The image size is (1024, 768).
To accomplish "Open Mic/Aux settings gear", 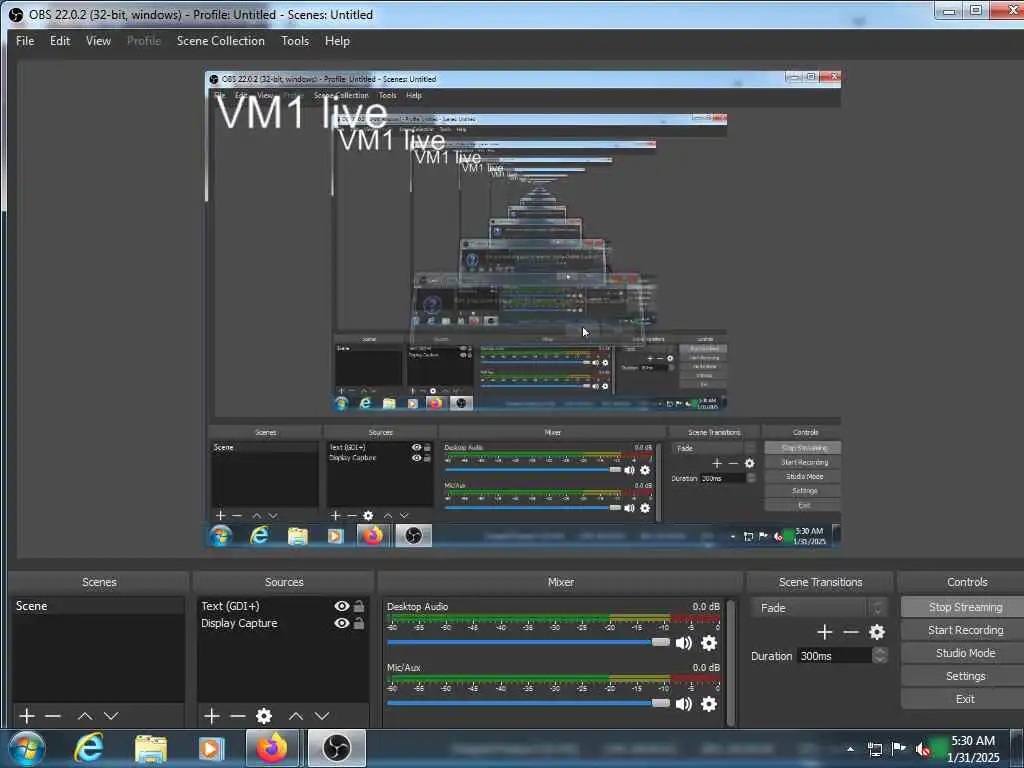I will 709,703.
